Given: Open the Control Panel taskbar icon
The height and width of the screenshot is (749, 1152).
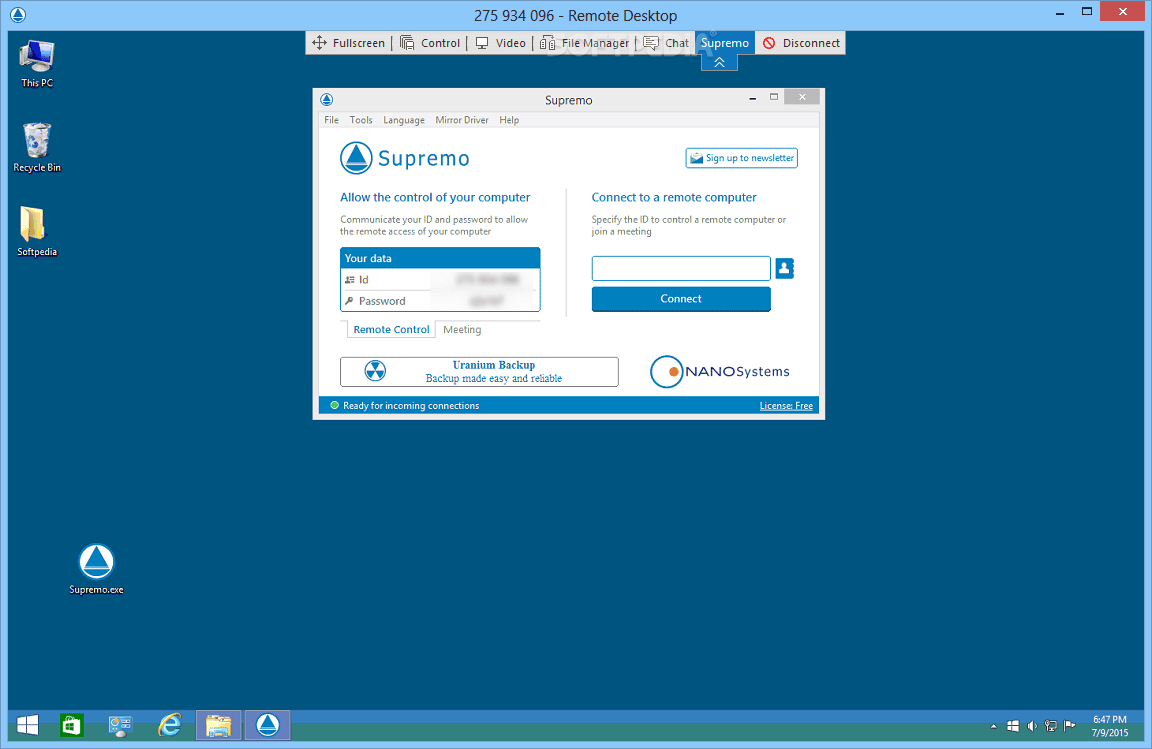Looking at the screenshot, I should click(120, 725).
